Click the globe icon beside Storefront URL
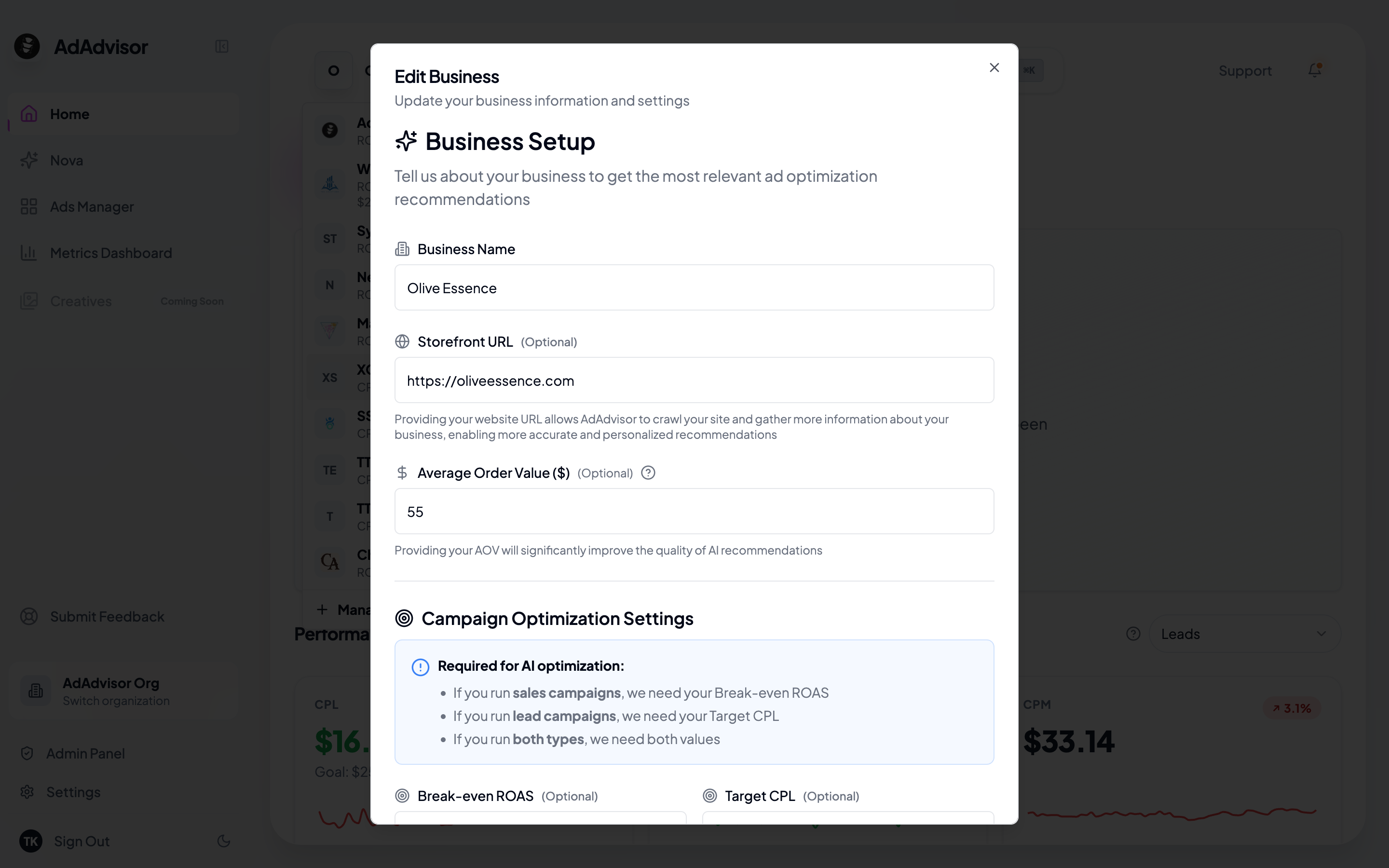1389x868 pixels. (402, 341)
